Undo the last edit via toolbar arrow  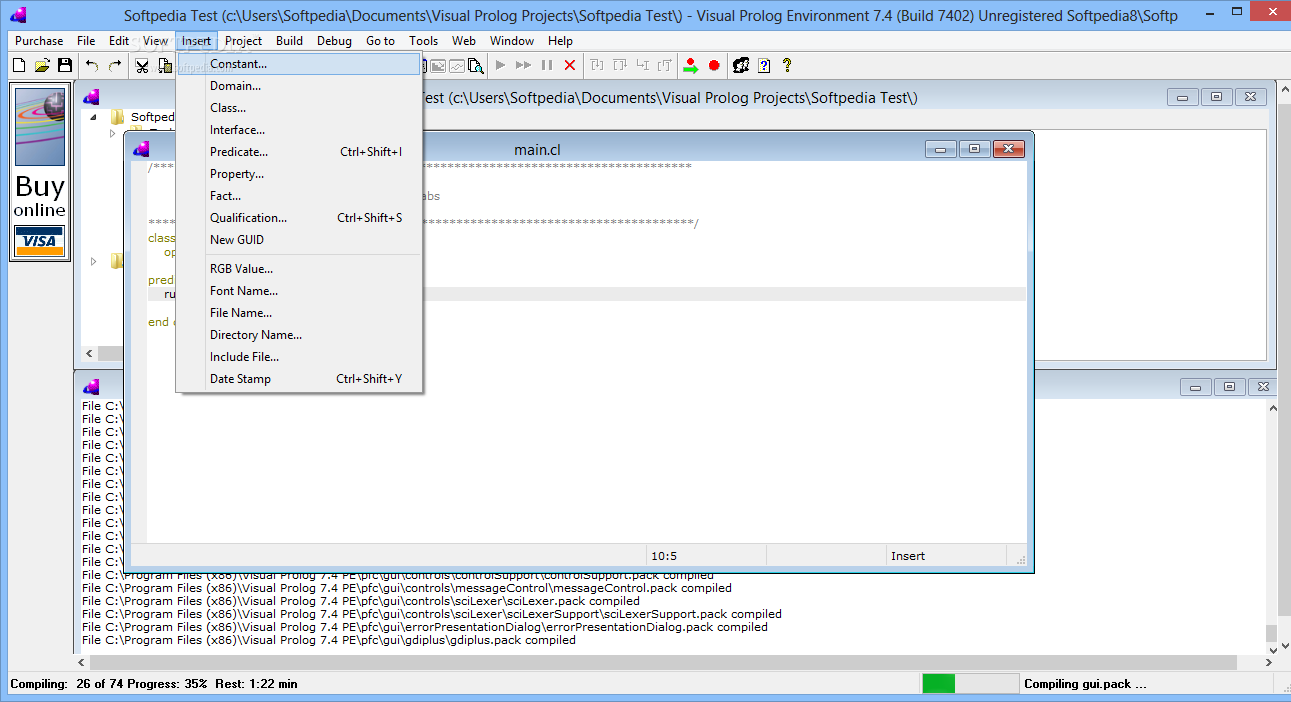tap(92, 65)
